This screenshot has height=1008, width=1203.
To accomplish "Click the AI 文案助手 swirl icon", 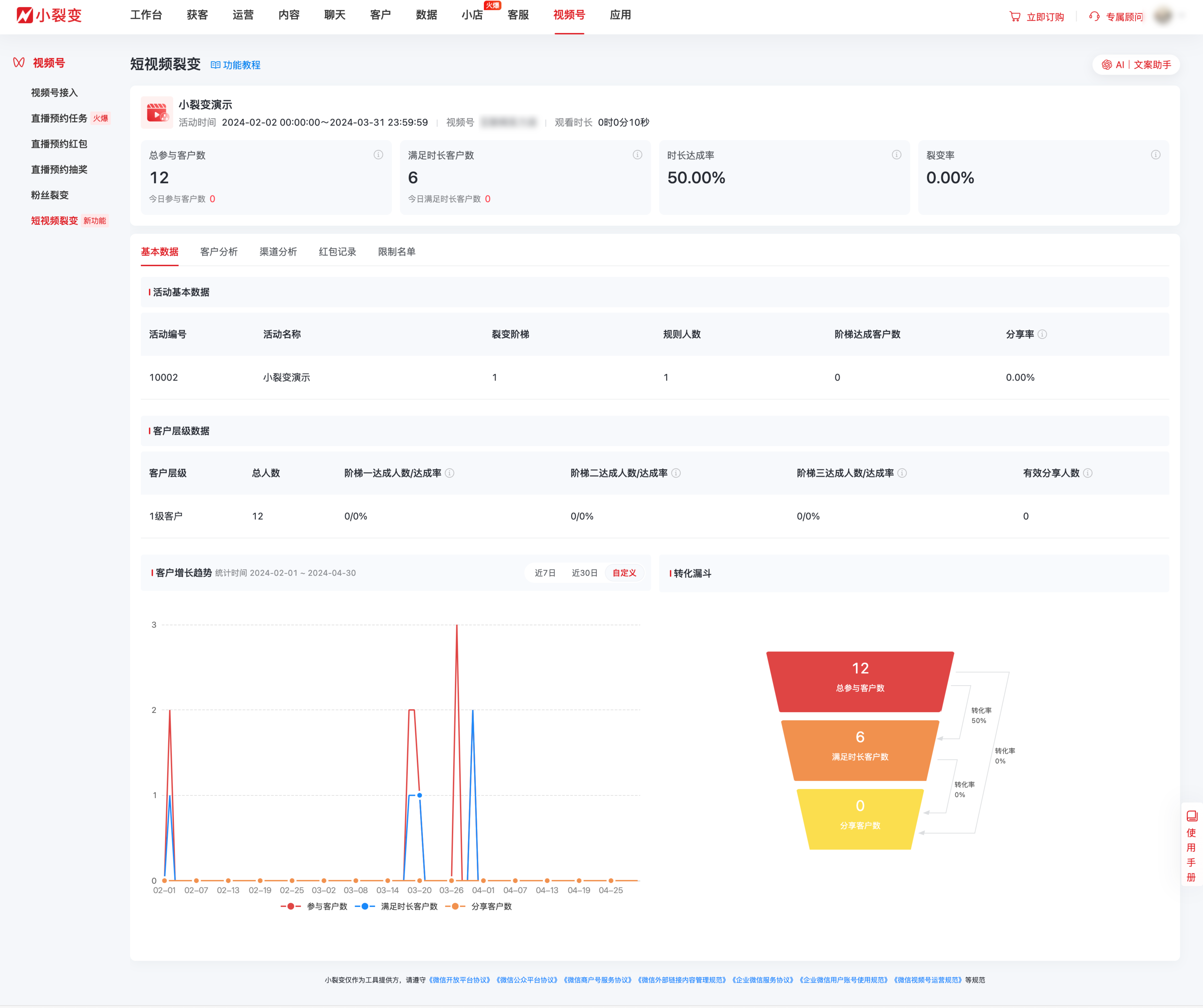I will coord(1107,65).
